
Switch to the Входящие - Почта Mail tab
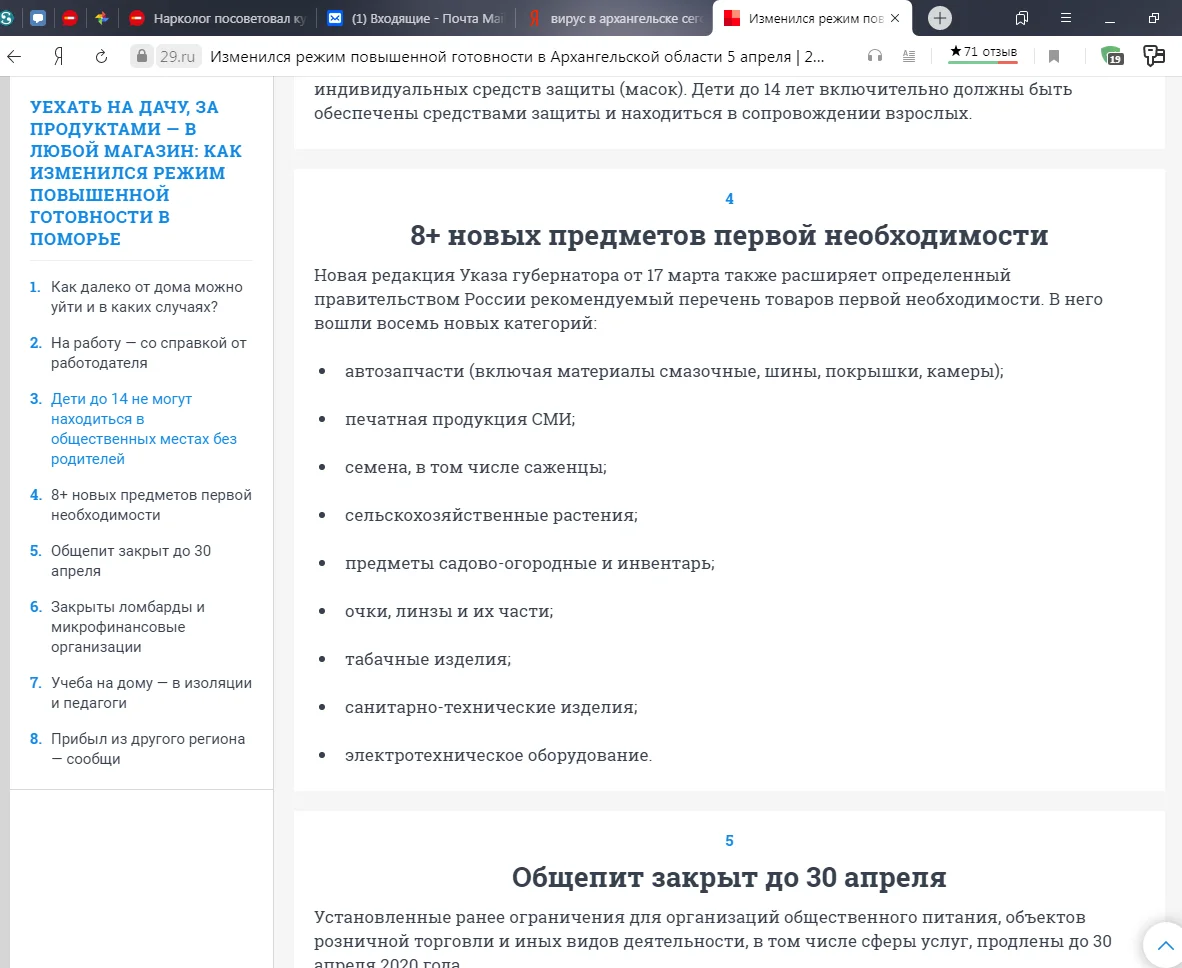416,19
